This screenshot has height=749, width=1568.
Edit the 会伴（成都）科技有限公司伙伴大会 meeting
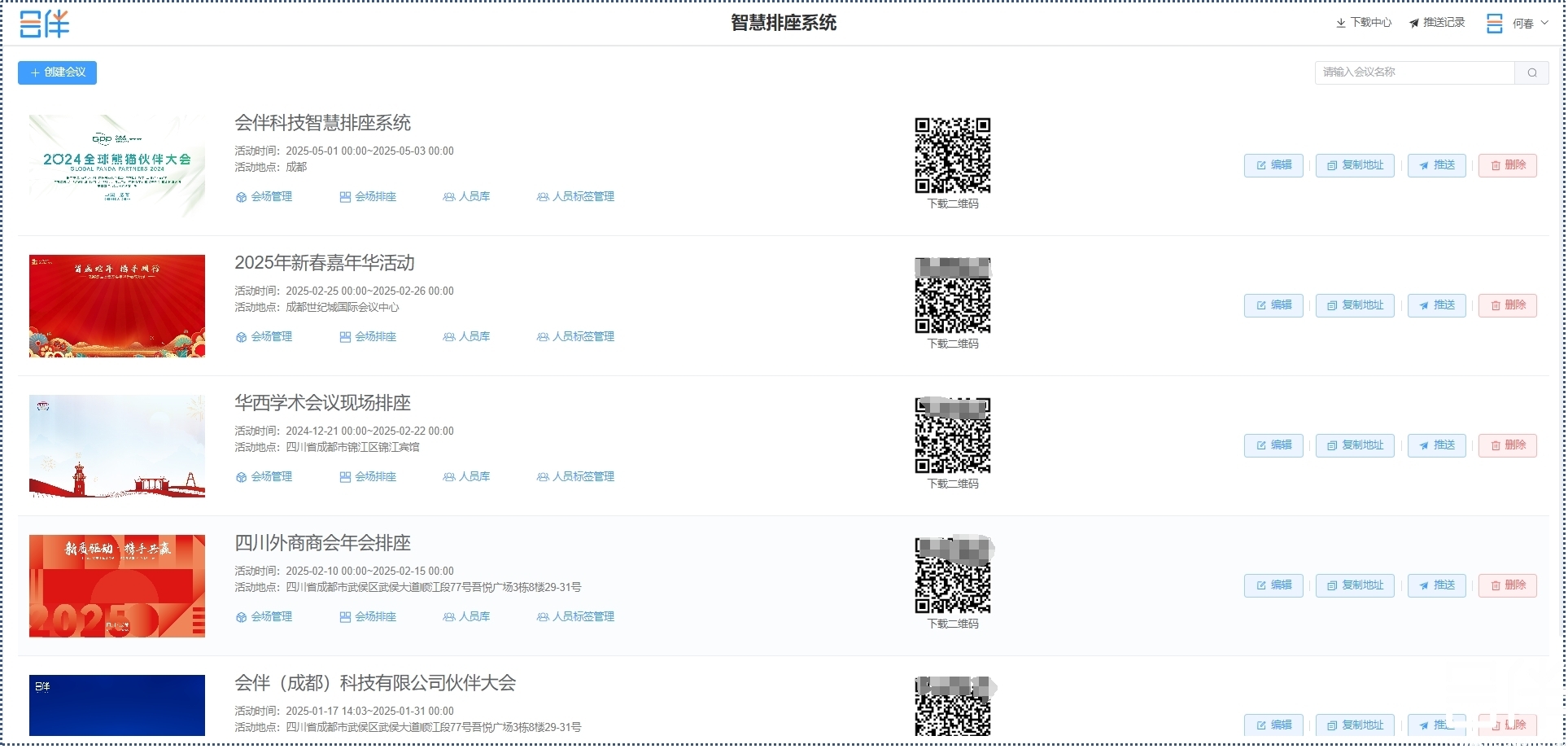pyautogui.click(x=1273, y=725)
